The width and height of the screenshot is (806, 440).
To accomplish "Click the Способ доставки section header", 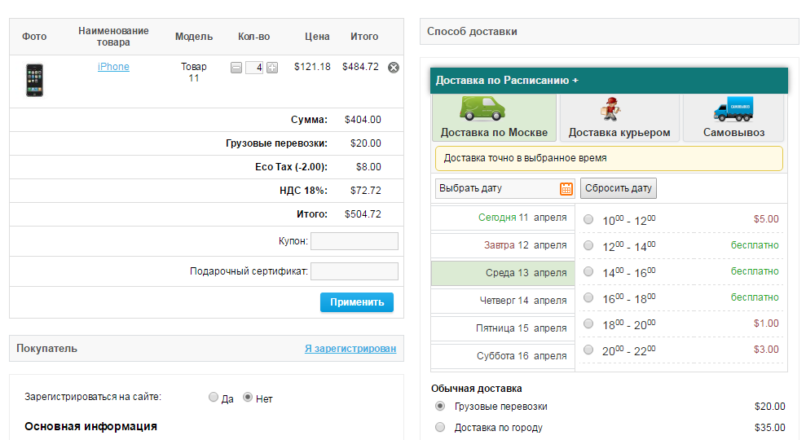I will pos(609,32).
